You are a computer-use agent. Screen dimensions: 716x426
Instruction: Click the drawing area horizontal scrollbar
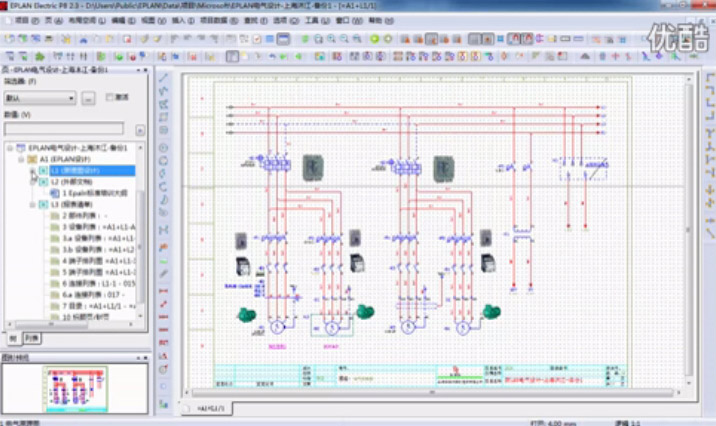click(x=433, y=393)
